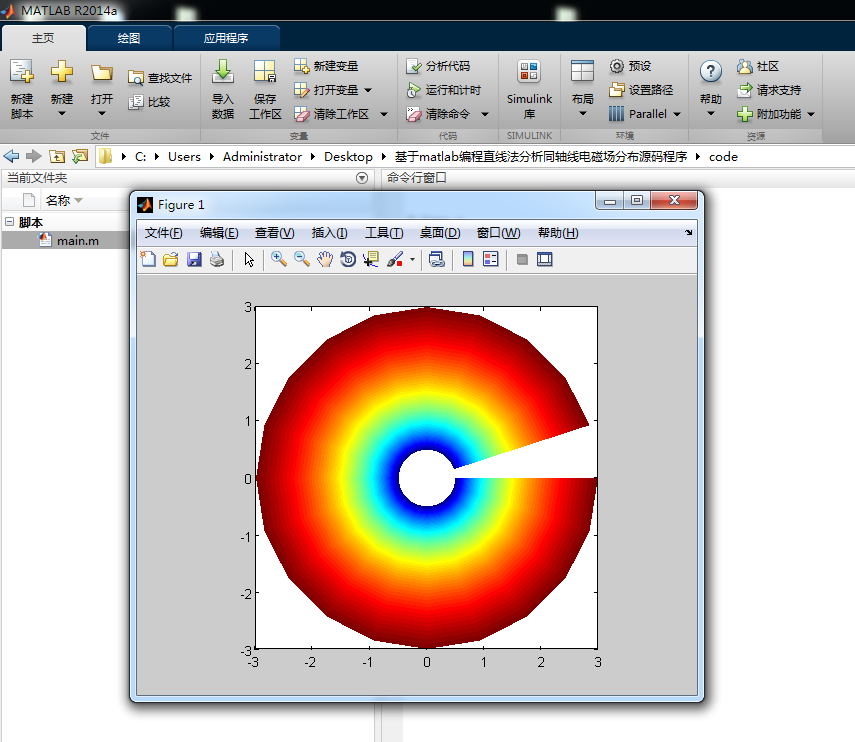Click code folder in address path
The image size is (855, 742).
coord(723,157)
